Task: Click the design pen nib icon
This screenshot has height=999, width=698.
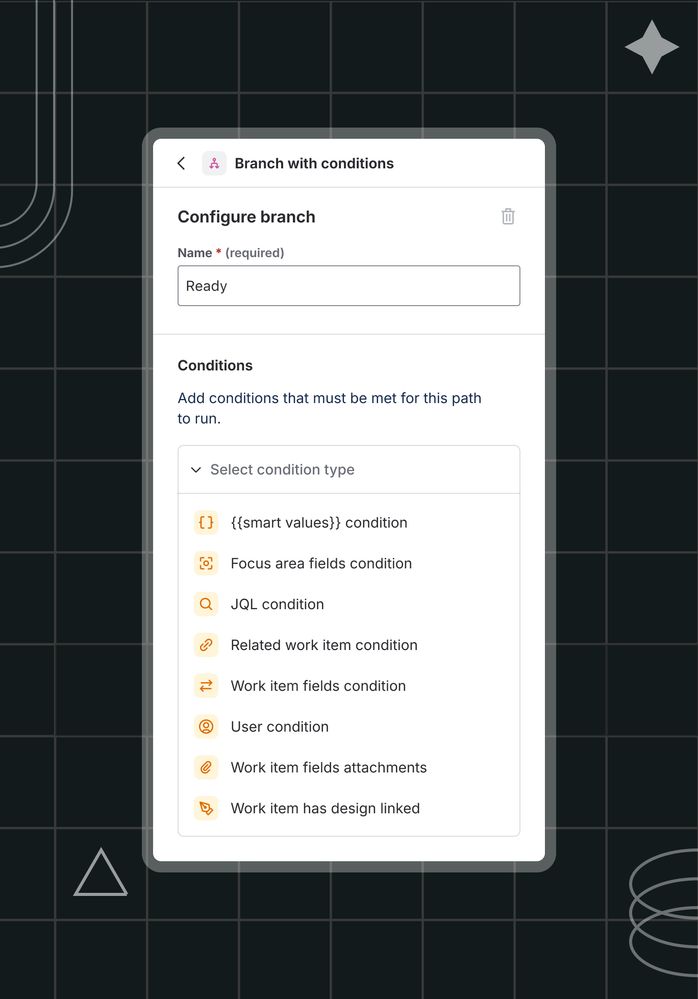Action: coord(206,808)
